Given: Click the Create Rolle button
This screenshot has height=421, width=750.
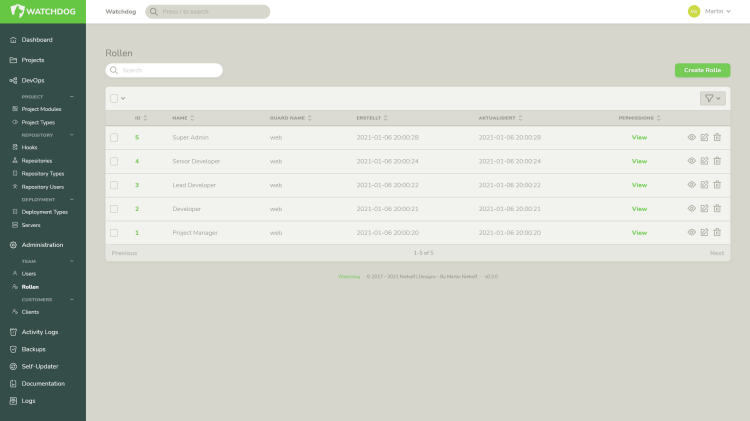Looking at the screenshot, I should (x=702, y=70).
